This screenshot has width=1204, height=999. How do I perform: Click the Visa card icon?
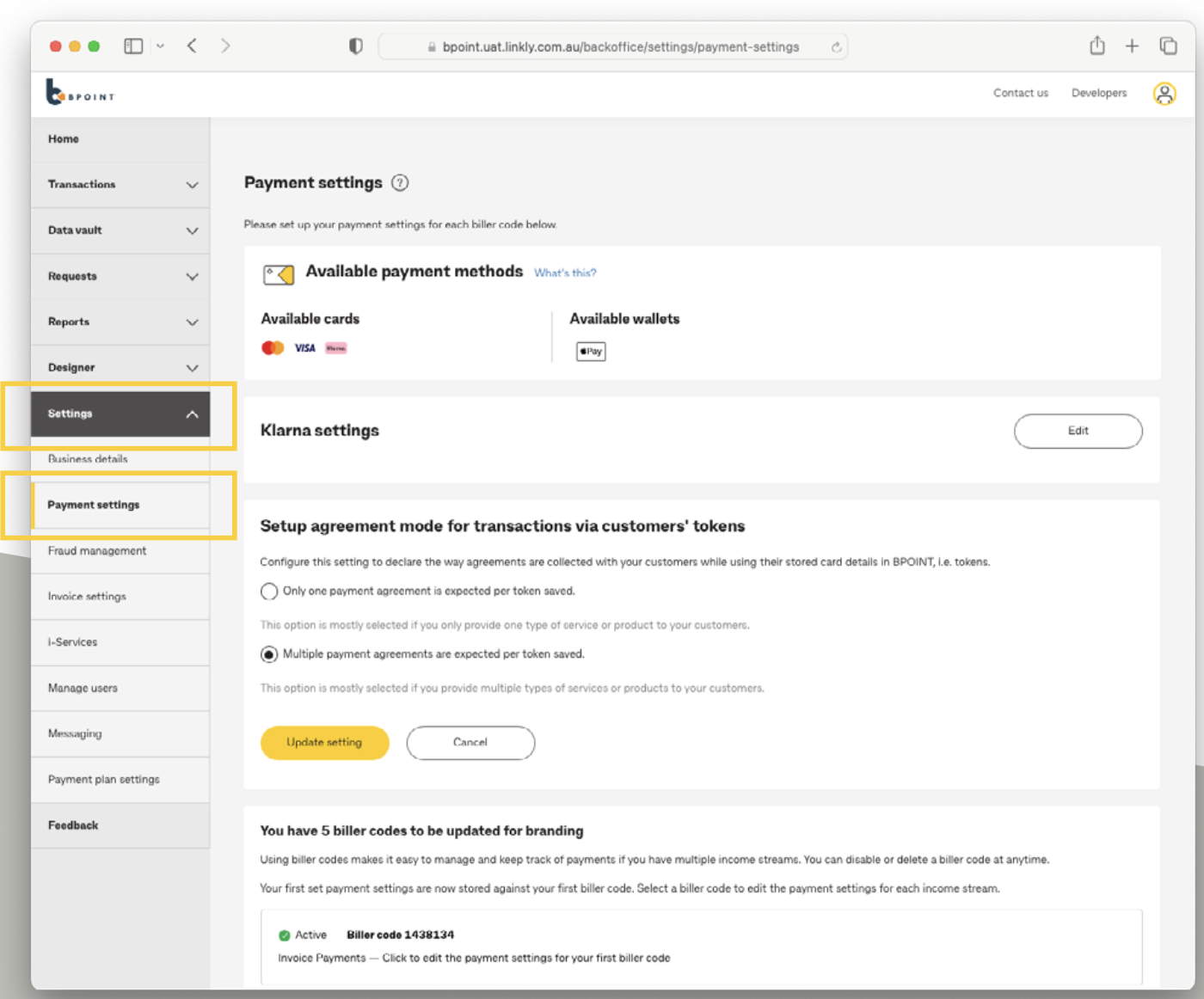click(x=303, y=346)
